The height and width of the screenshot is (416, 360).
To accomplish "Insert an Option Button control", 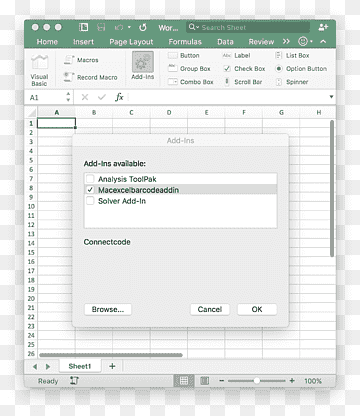I will [301, 69].
